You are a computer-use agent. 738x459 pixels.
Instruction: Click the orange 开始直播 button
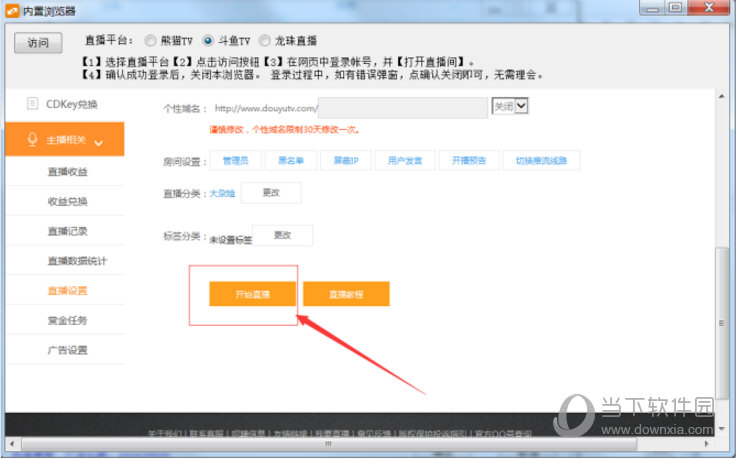coord(252,294)
